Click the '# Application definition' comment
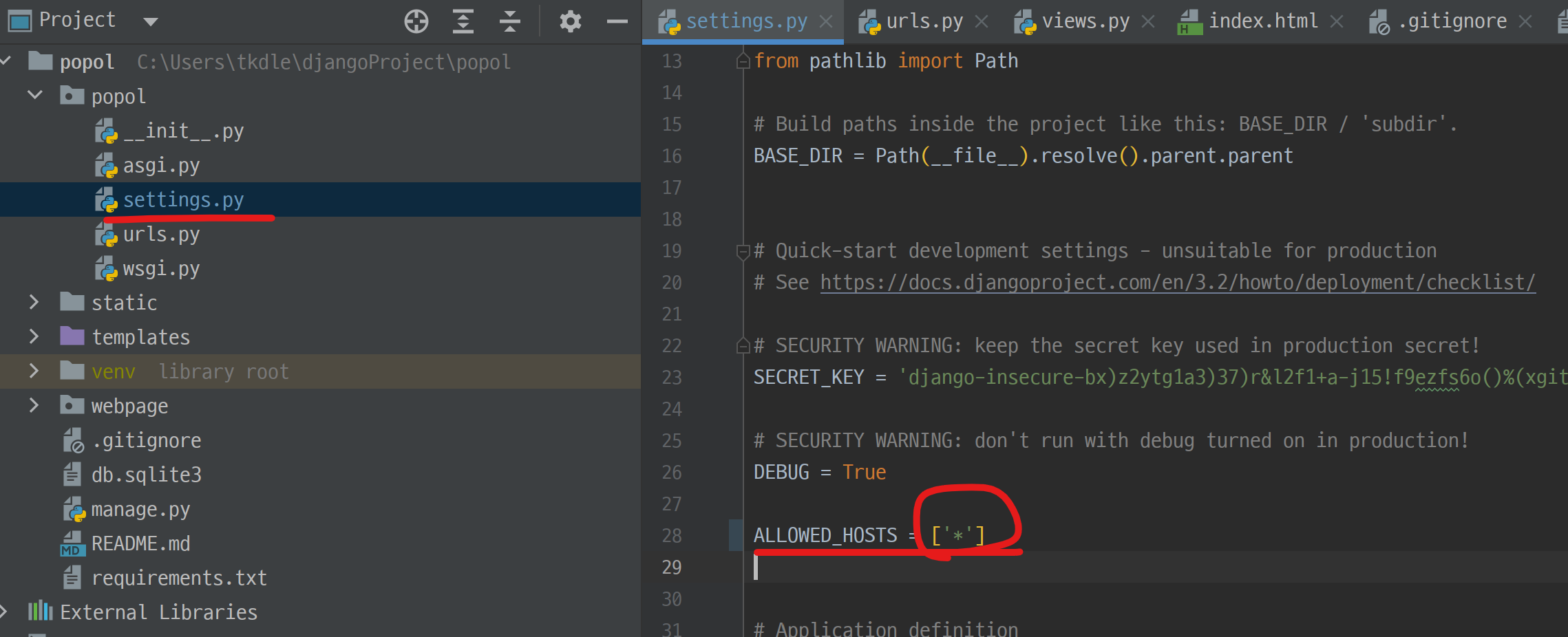1568x637 pixels. point(886,629)
